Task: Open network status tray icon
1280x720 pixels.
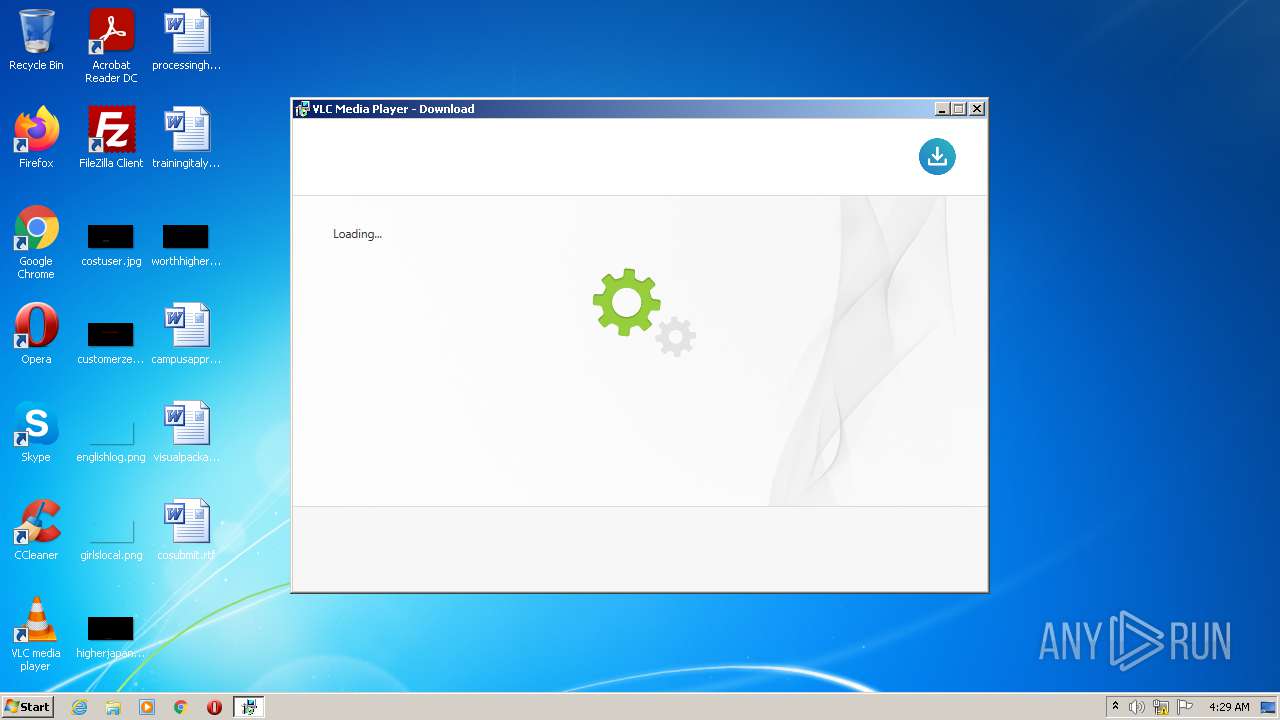Action: [x=1161, y=707]
